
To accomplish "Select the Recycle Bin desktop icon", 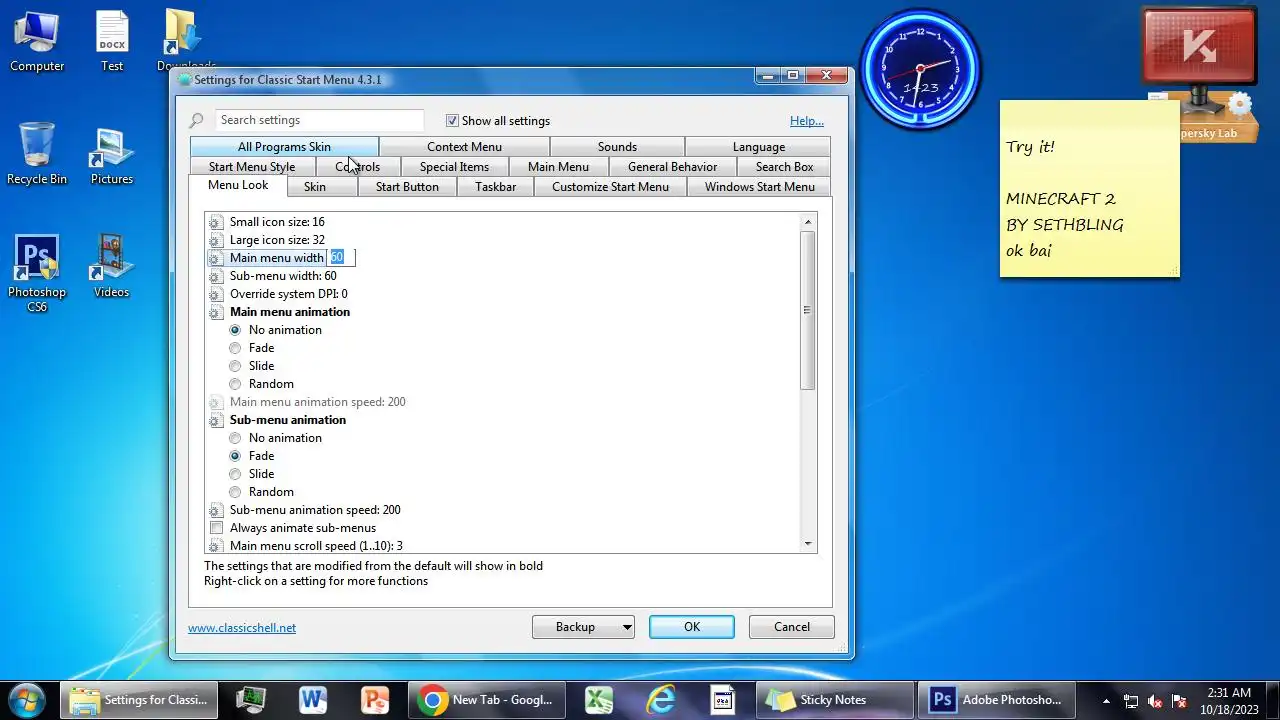I will click(37, 153).
